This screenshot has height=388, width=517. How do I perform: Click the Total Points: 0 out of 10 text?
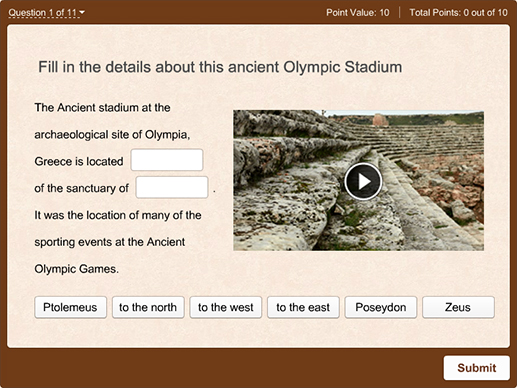458,13
